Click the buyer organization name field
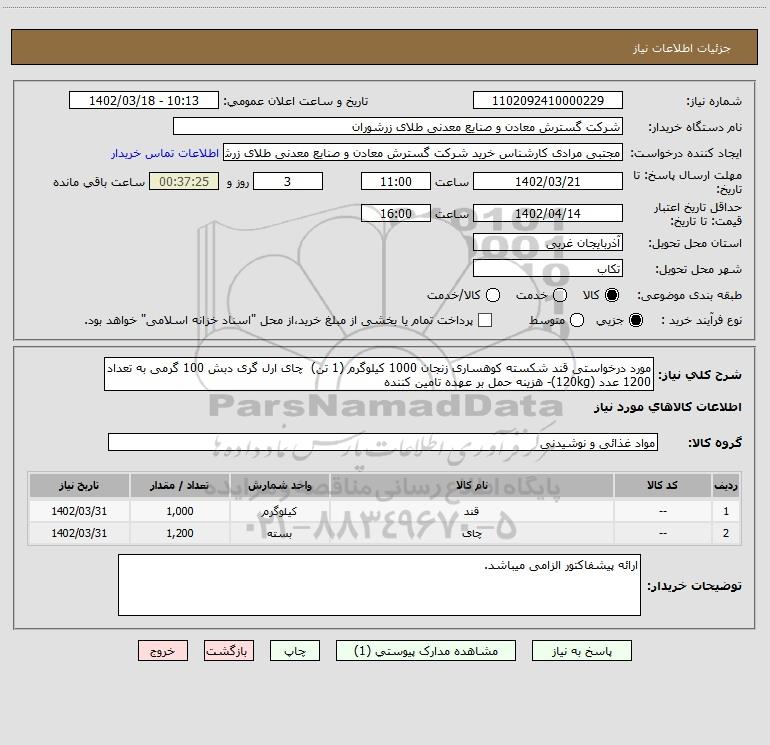 pyautogui.click(x=398, y=127)
